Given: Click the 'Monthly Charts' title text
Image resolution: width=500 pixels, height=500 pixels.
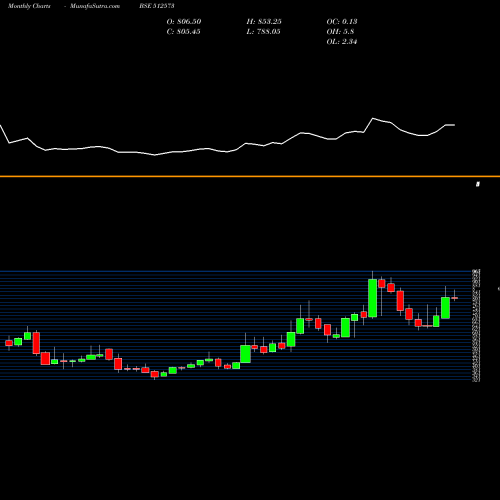Looking at the screenshot, I should click(29, 6).
